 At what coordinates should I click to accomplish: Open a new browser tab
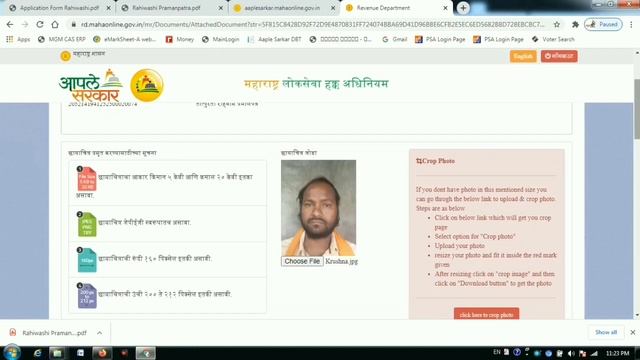(x=463, y=8)
